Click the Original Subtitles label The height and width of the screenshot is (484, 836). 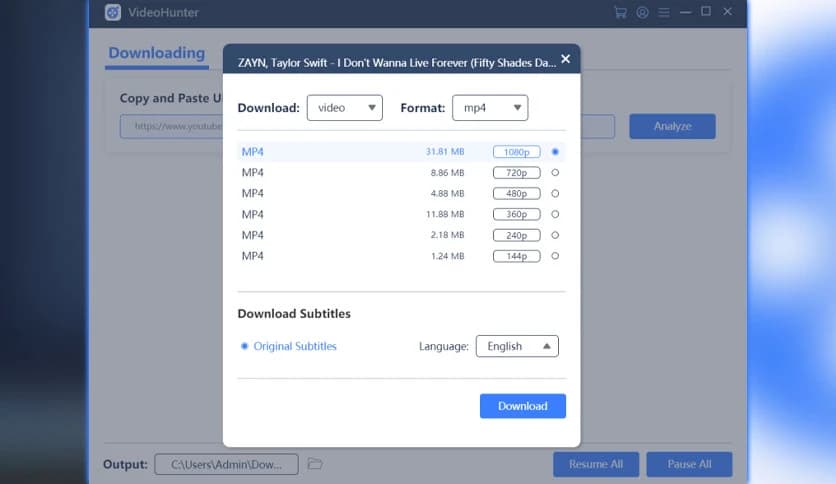[x=295, y=346]
